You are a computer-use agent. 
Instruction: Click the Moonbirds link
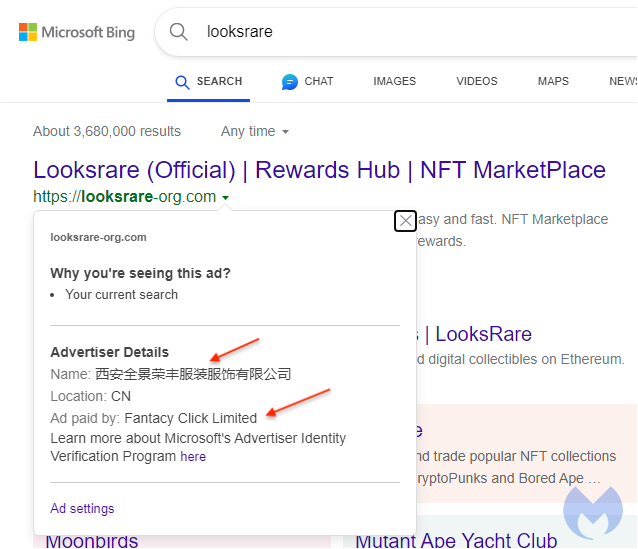pos(92,540)
